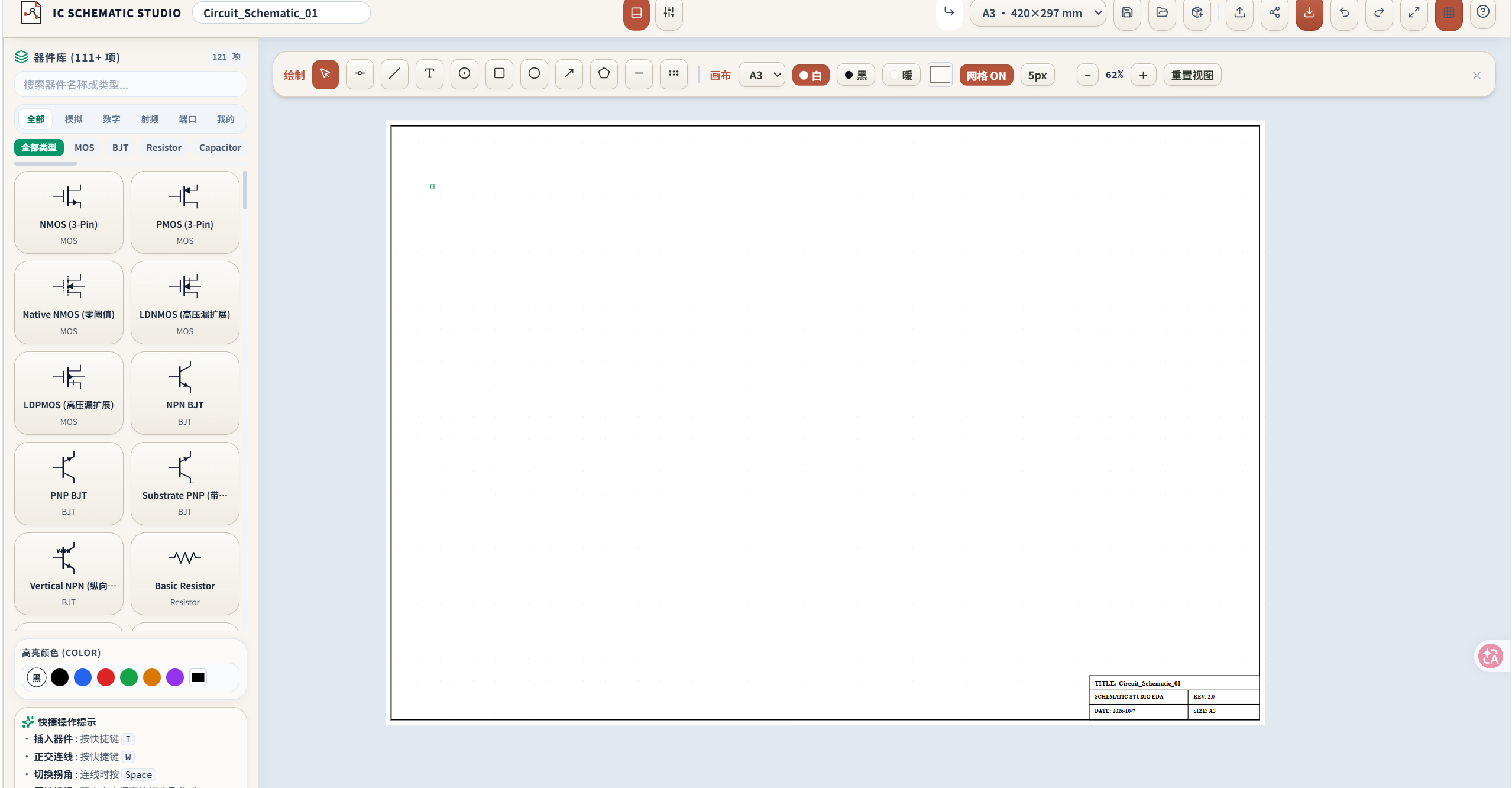Select the wire node tool
Screen dimensions: 1512x788
click(360, 74)
